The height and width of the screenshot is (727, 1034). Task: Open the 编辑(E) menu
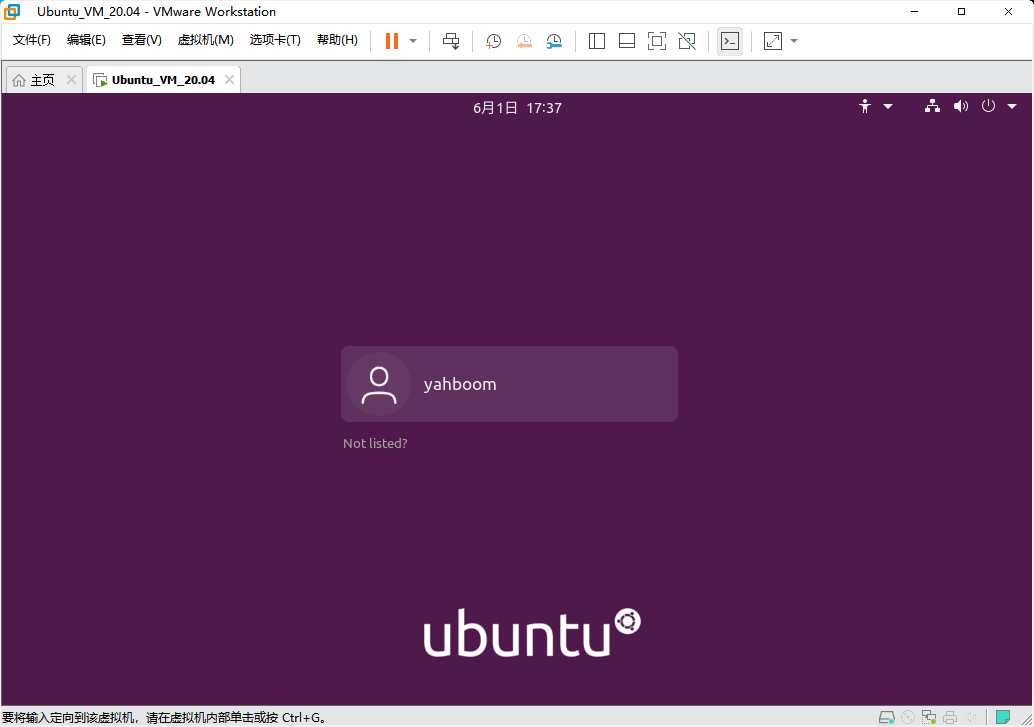click(x=86, y=40)
